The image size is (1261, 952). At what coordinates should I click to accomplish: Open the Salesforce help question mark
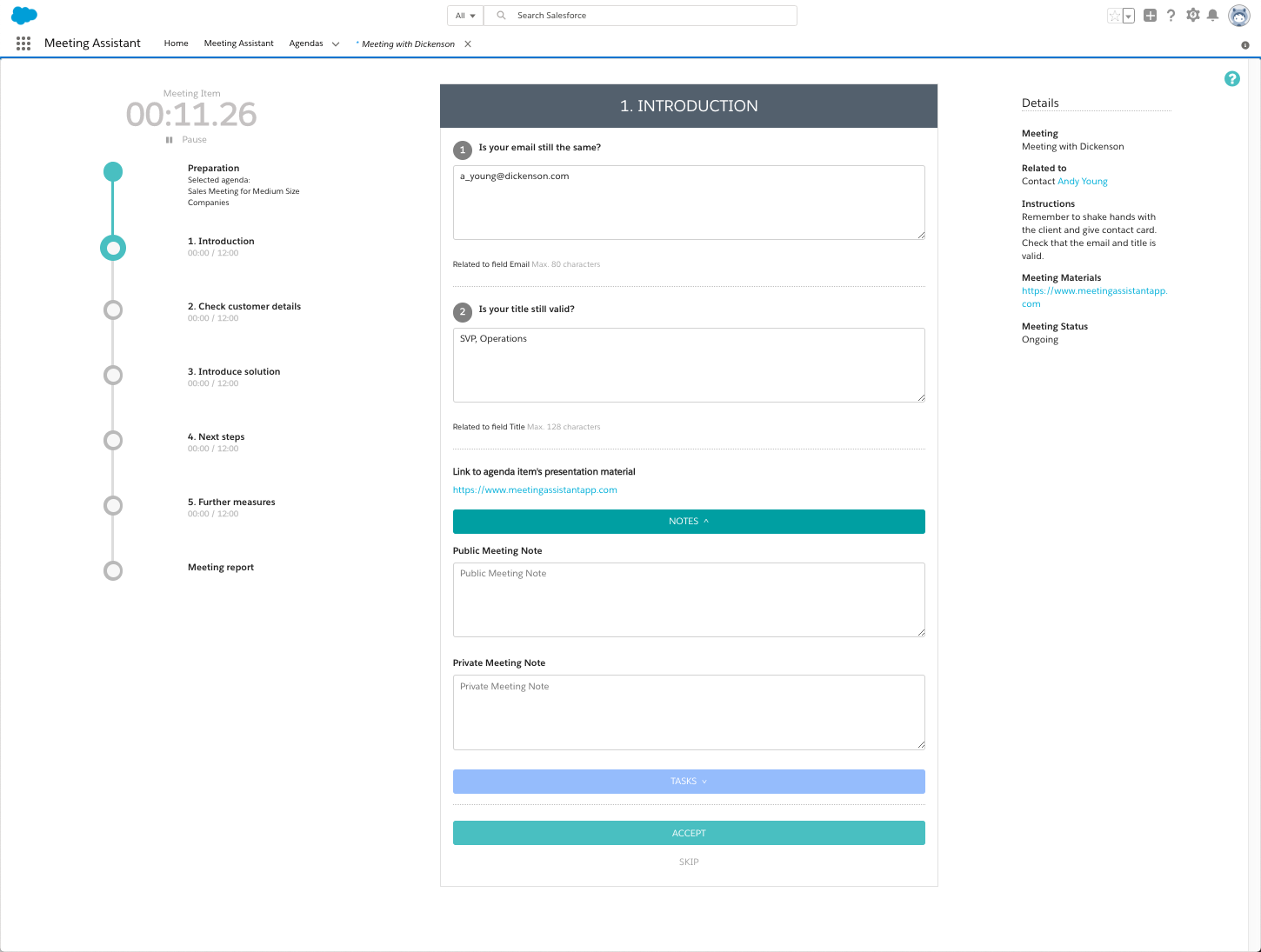point(1171,15)
